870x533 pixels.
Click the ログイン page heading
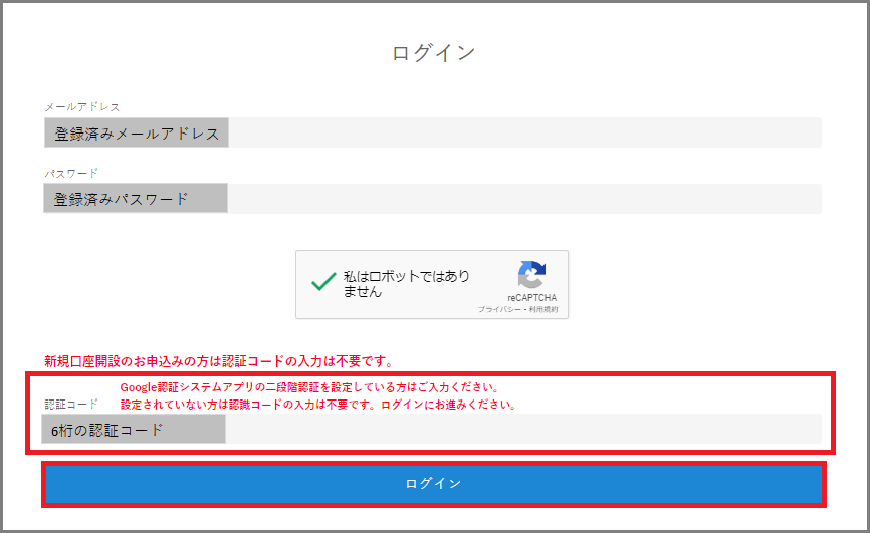pos(433,53)
